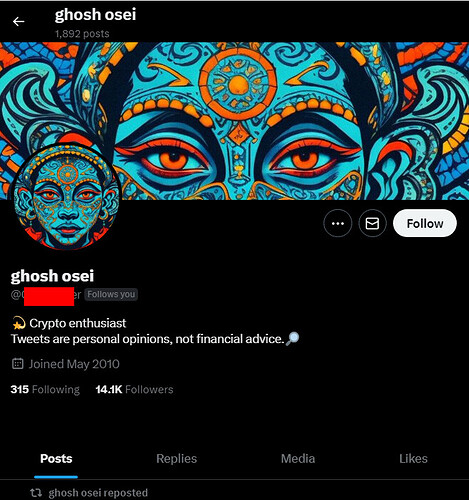This screenshot has width=469, height=500.
Task: Click the magnifying glass emoji in bio
Action: click(x=293, y=339)
